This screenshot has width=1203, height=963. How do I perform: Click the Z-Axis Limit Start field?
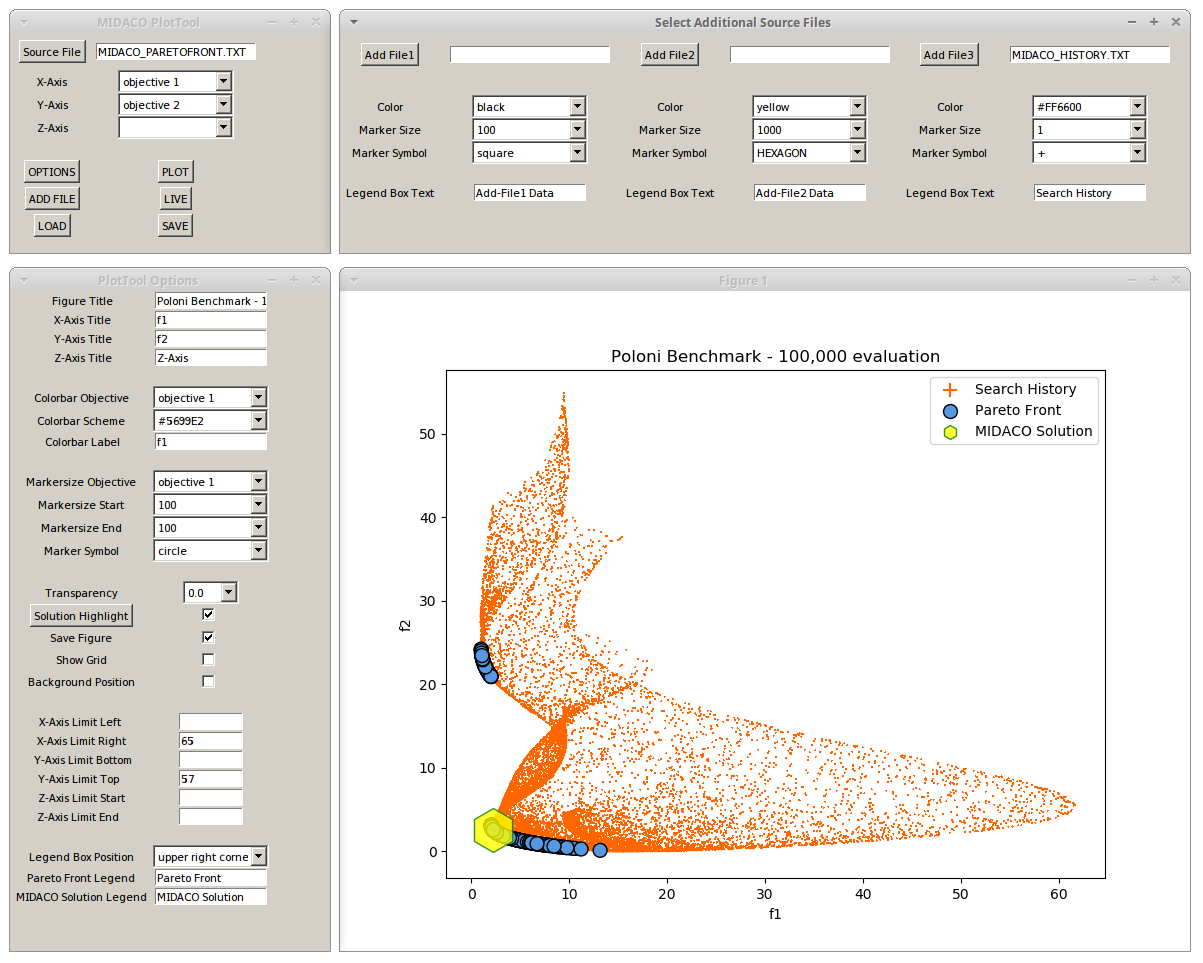[211, 798]
